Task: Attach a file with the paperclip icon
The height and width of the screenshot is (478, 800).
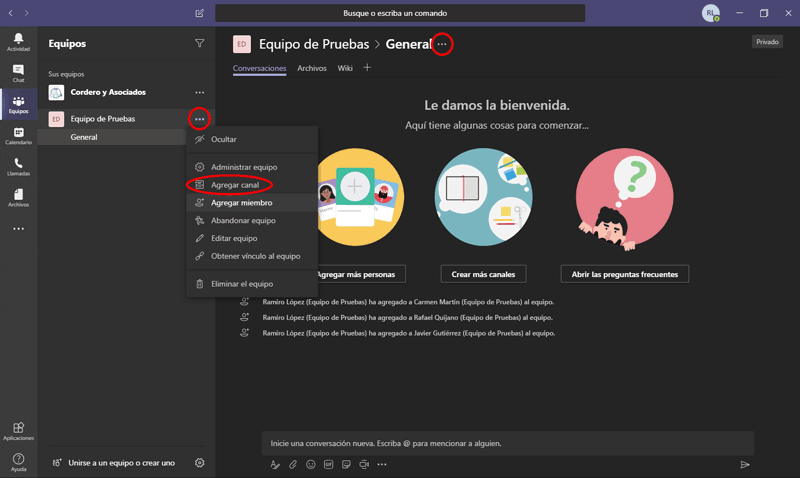Action: 293,464
